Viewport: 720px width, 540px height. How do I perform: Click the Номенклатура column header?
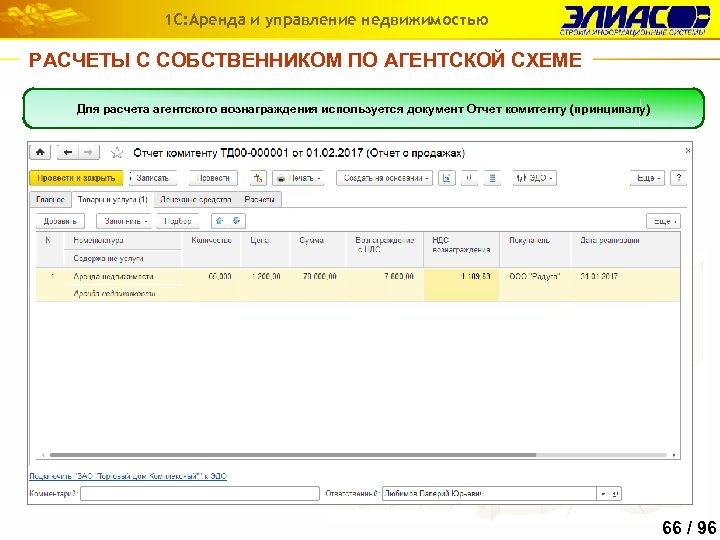click(x=123, y=241)
